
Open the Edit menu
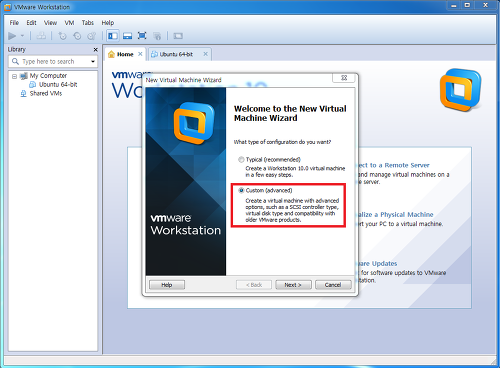click(31, 23)
